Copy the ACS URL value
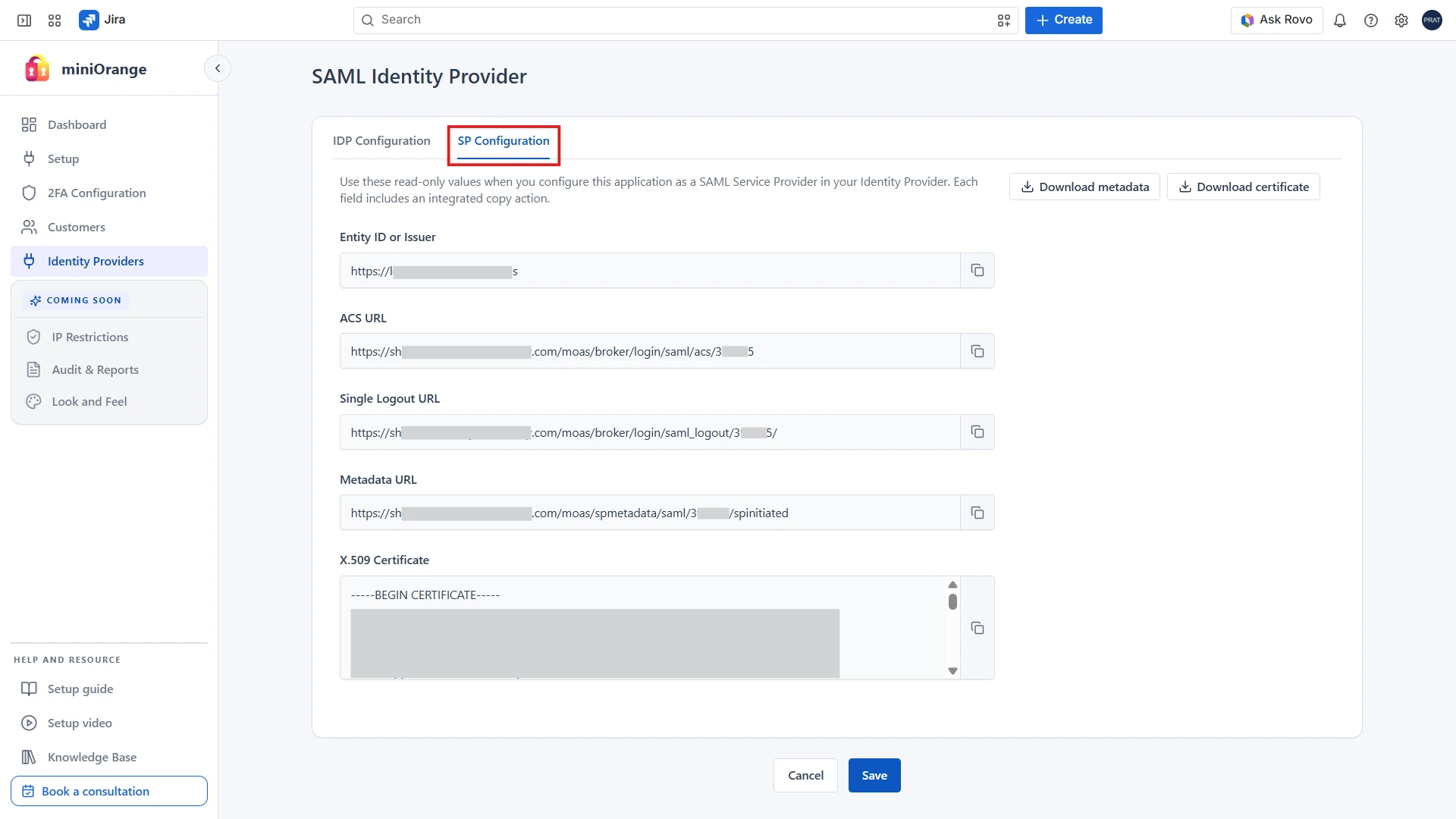Image resolution: width=1456 pixels, height=819 pixels. click(977, 351)
